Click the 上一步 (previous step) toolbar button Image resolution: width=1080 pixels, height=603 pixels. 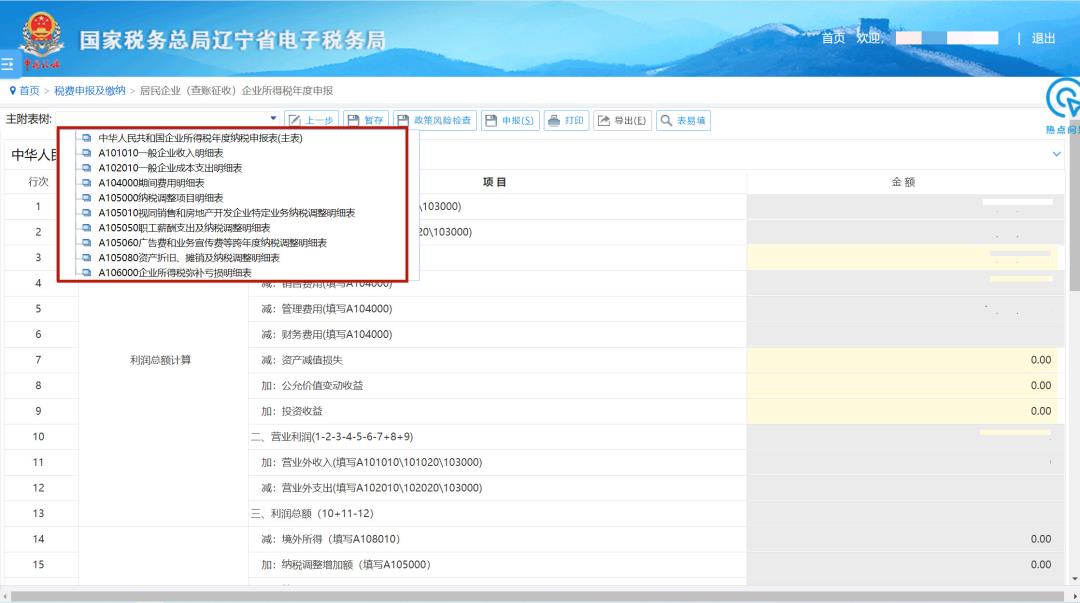[x=312, y=120]
